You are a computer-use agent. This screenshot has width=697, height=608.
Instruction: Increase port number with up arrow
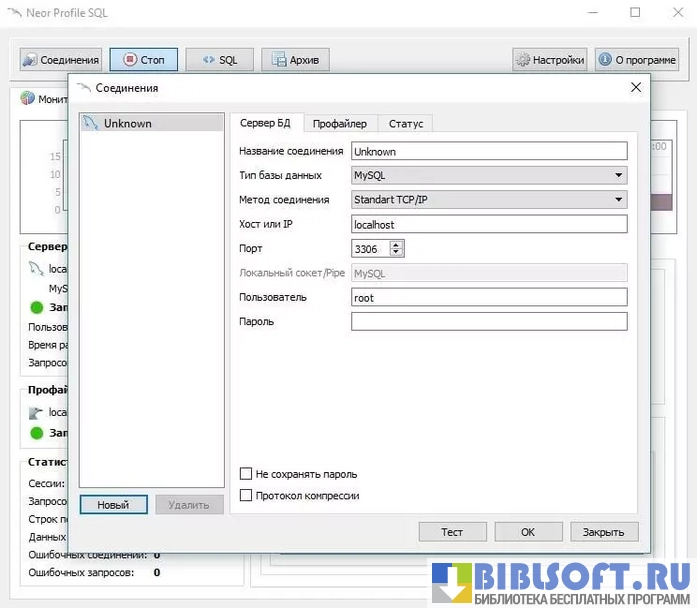click(396, 244)
